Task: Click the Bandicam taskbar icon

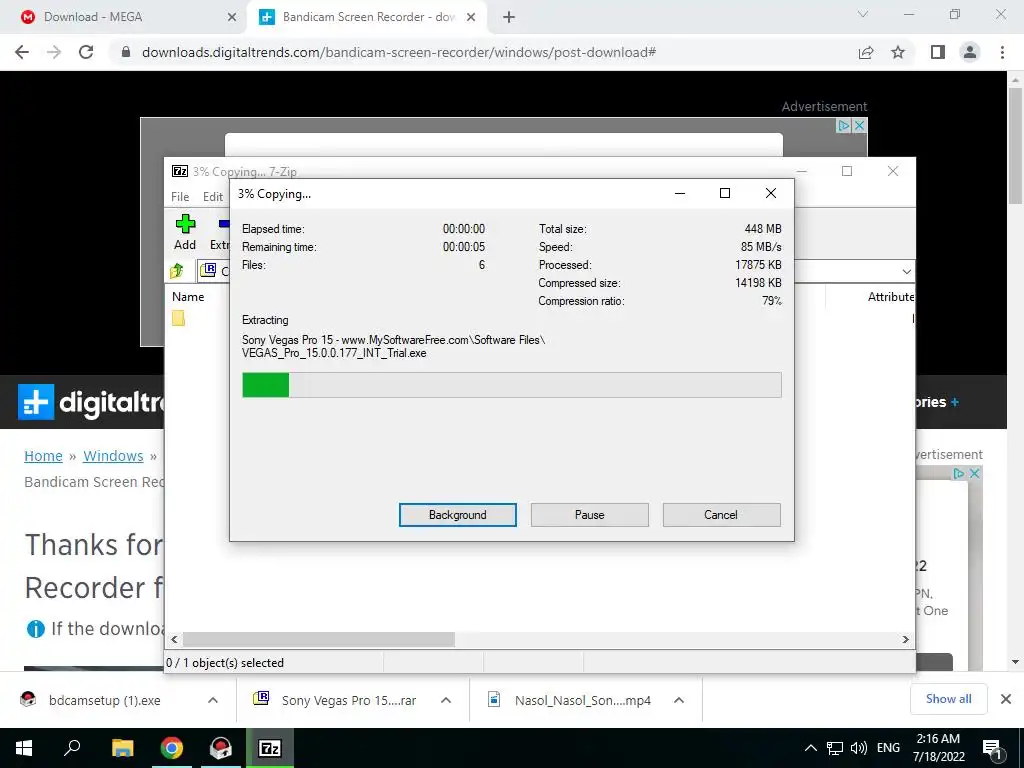Action: coord(221,748)
